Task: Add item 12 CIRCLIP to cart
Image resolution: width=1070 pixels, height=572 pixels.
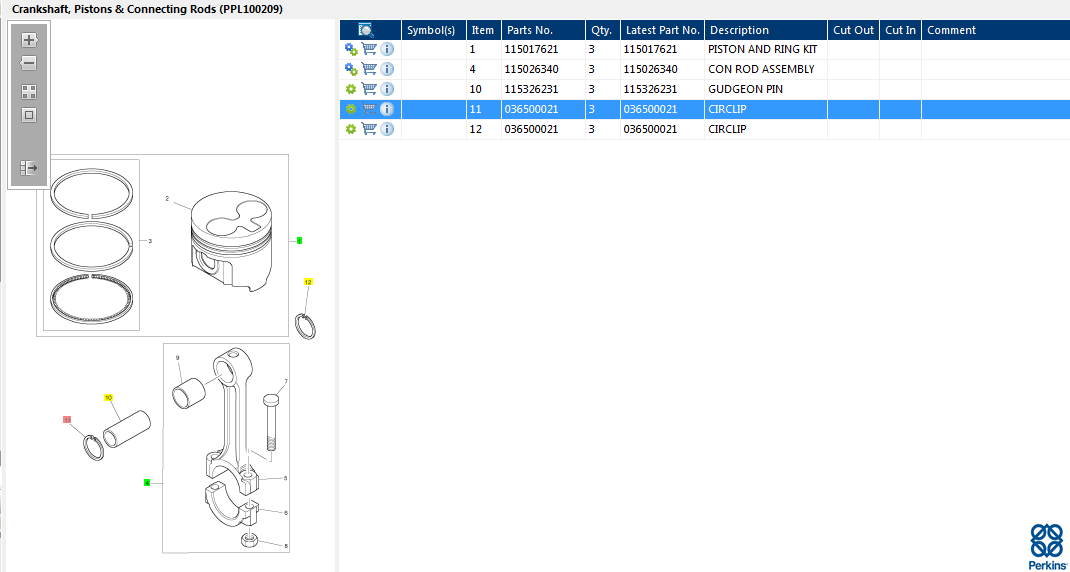Action: [369, 129]
